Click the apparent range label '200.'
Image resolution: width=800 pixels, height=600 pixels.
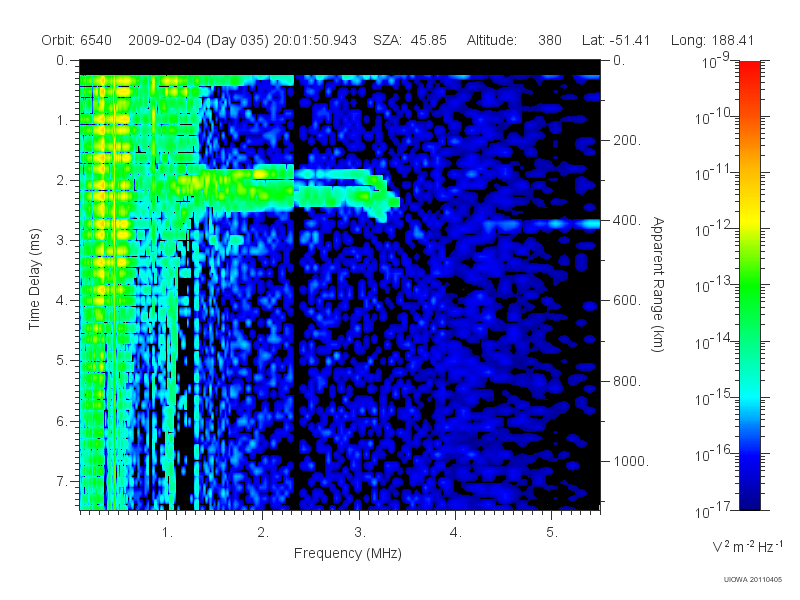coord(627,140)
